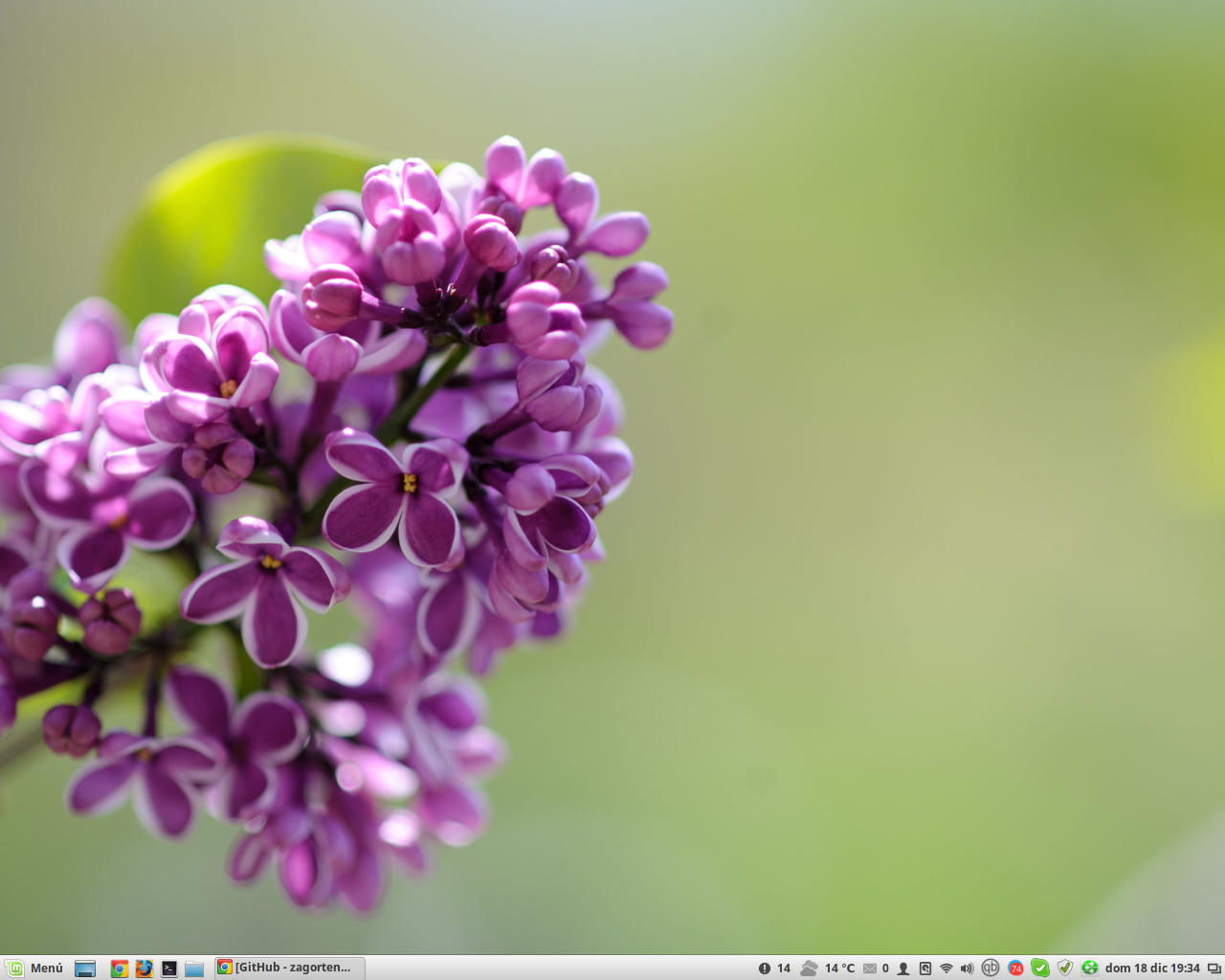Click the green sync tray icon
The image size is (1225, 980).
click(1089, 969)
